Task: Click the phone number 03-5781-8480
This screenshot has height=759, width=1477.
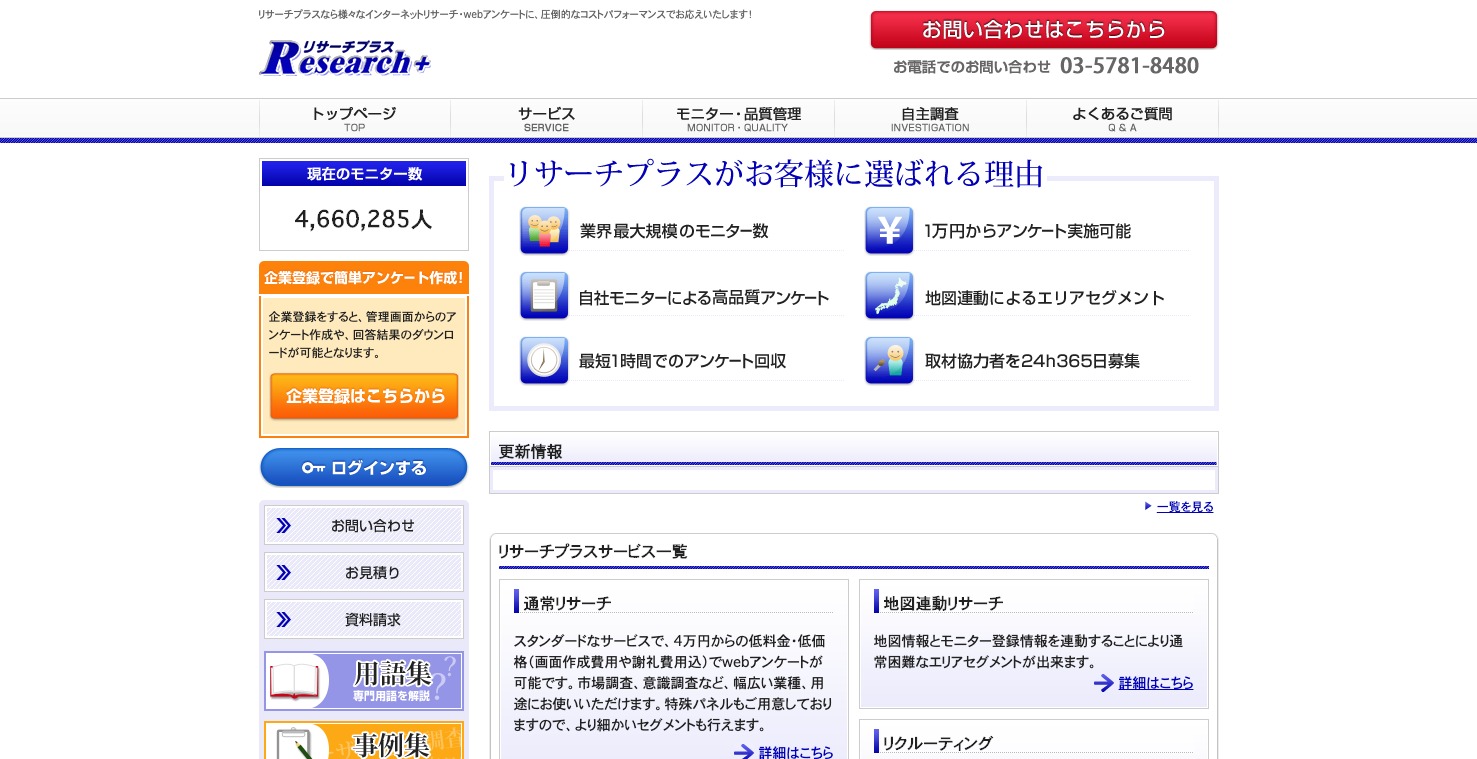Action: coord(1129,66)
